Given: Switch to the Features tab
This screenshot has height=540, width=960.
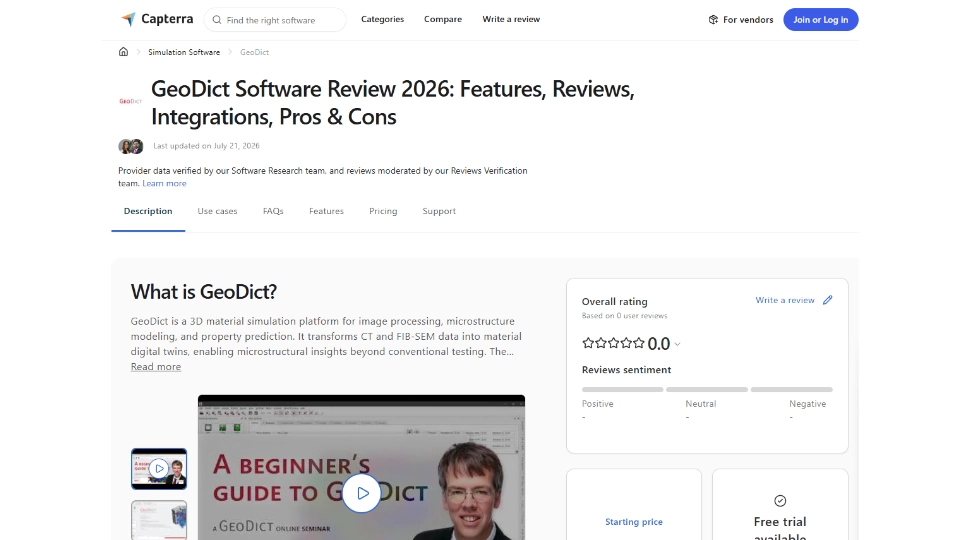Looking at the screenshot, I should click(326, 211).
